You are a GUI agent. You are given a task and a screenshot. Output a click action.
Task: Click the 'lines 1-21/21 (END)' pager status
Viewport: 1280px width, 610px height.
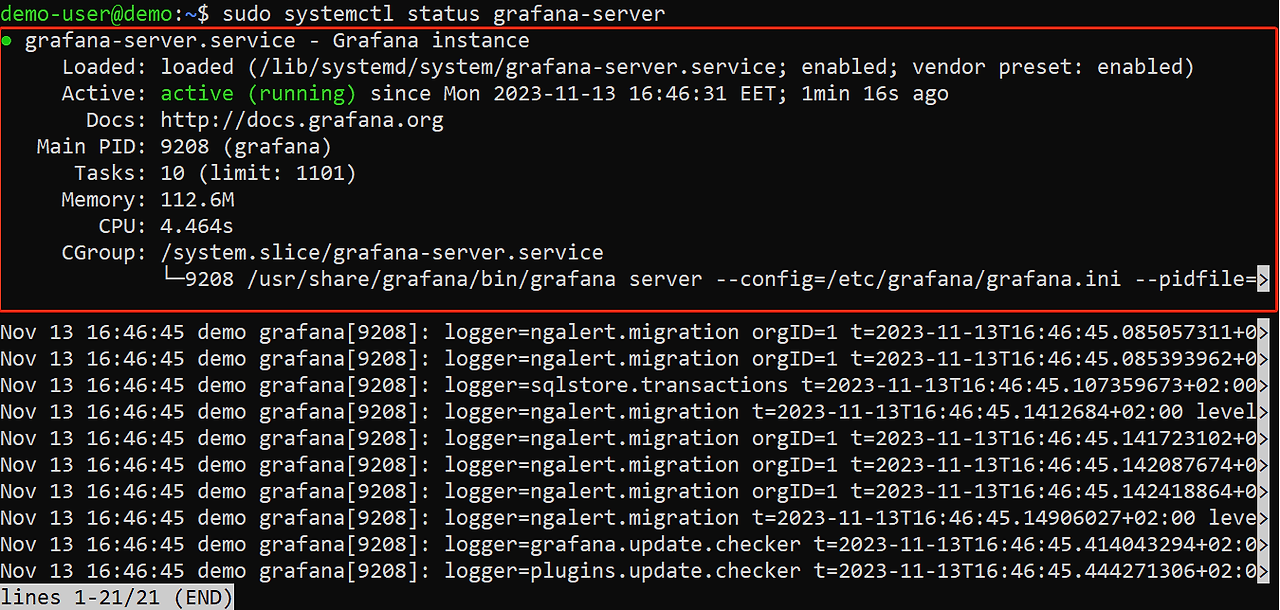click(116, 597)
